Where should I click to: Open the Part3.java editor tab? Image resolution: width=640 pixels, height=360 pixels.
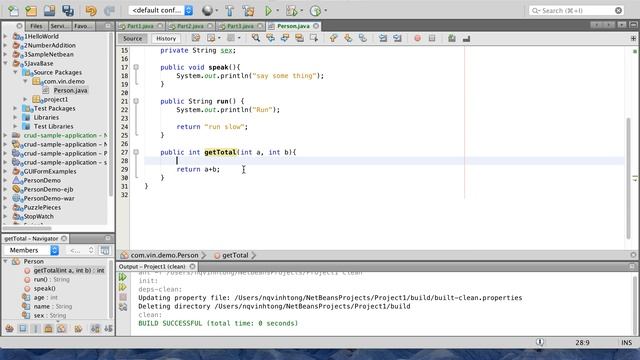(x=240, y=26)
